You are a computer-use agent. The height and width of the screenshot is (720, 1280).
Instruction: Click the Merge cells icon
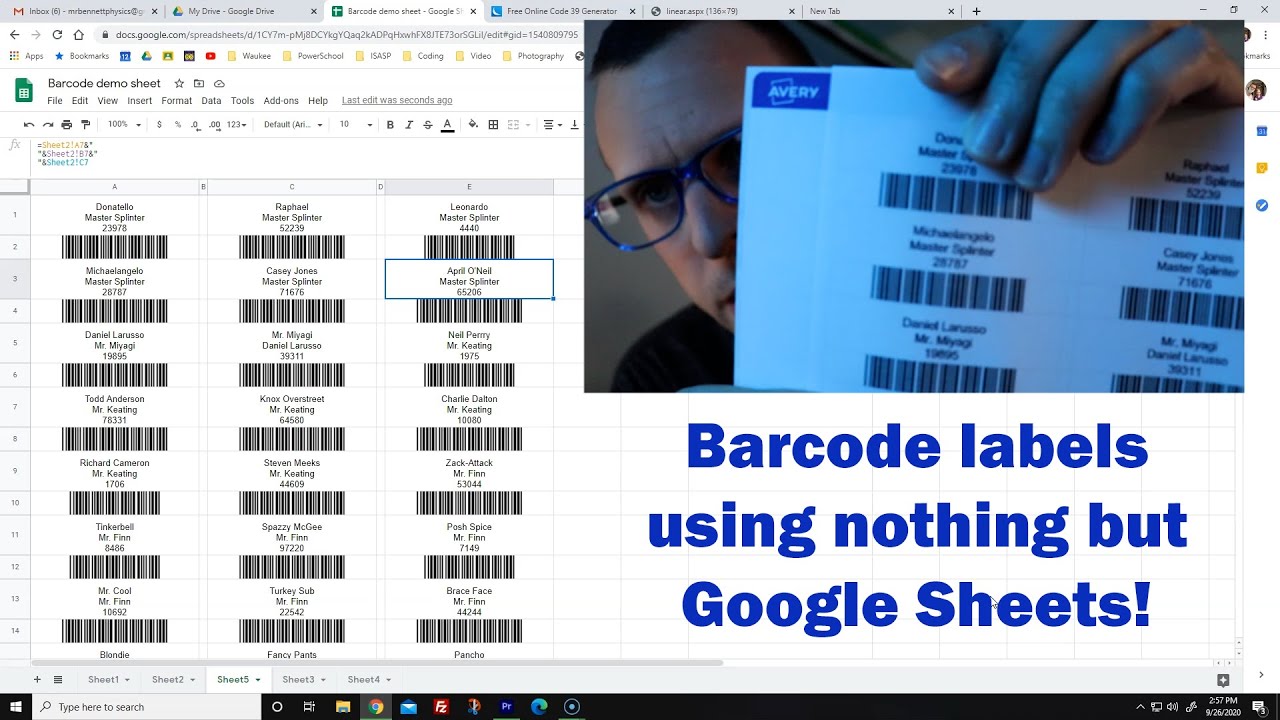513,125
